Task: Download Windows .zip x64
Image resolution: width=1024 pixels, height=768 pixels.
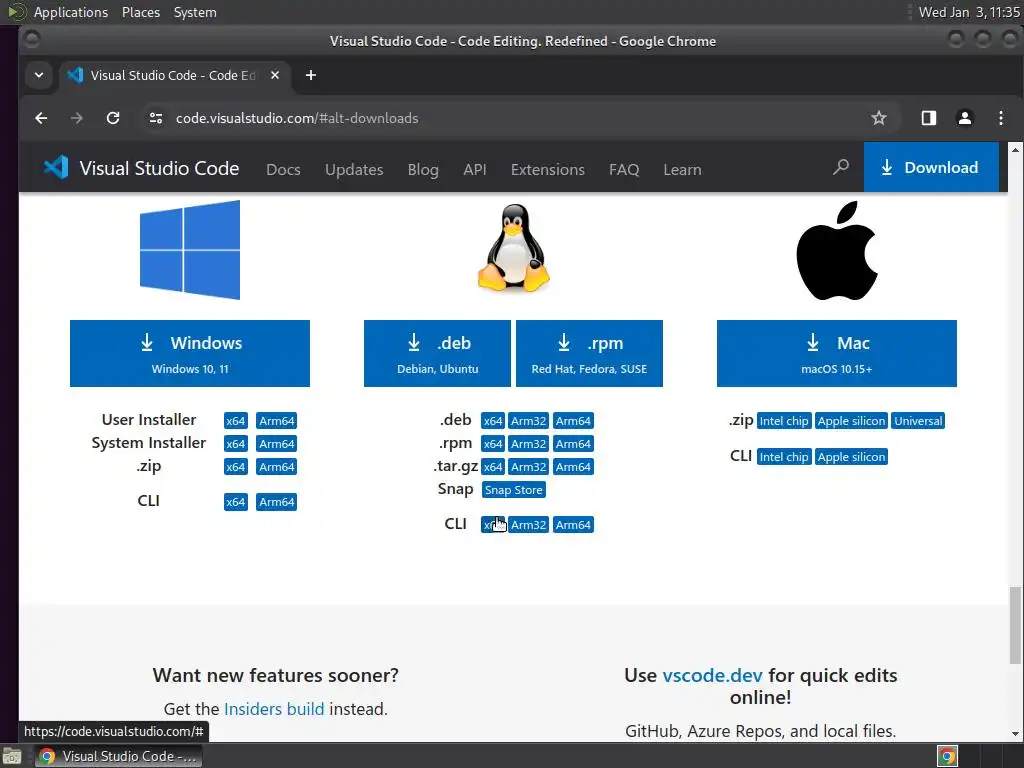Action: [236, 467]
